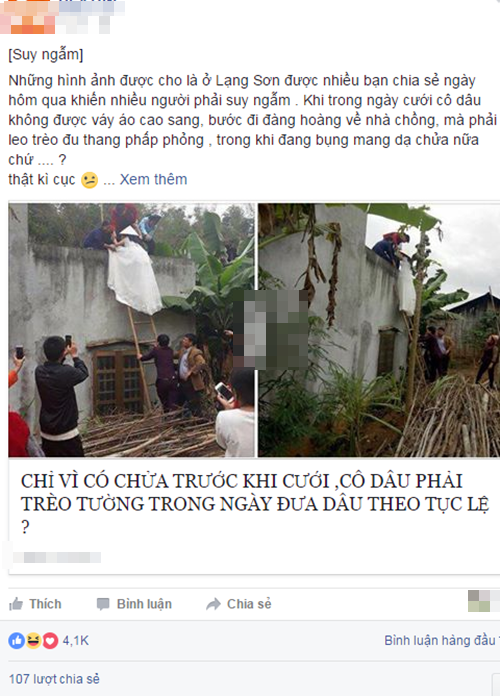The image size is (500, 696).
Task: Open the 107 lượt chia sẻ link
Action: click(54, 679)
